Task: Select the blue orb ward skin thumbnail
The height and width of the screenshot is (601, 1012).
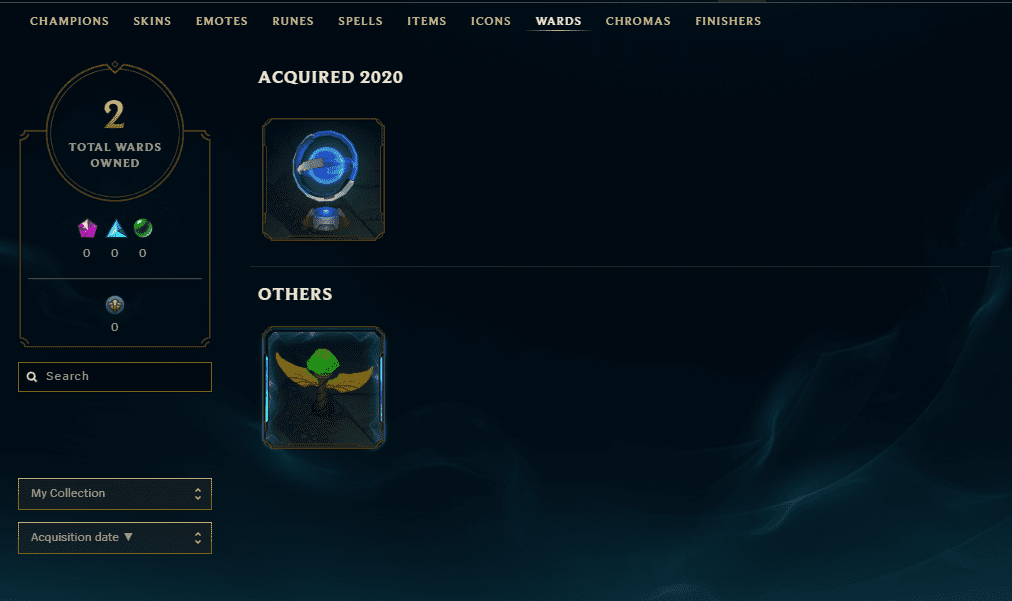Action: (323, 179)
